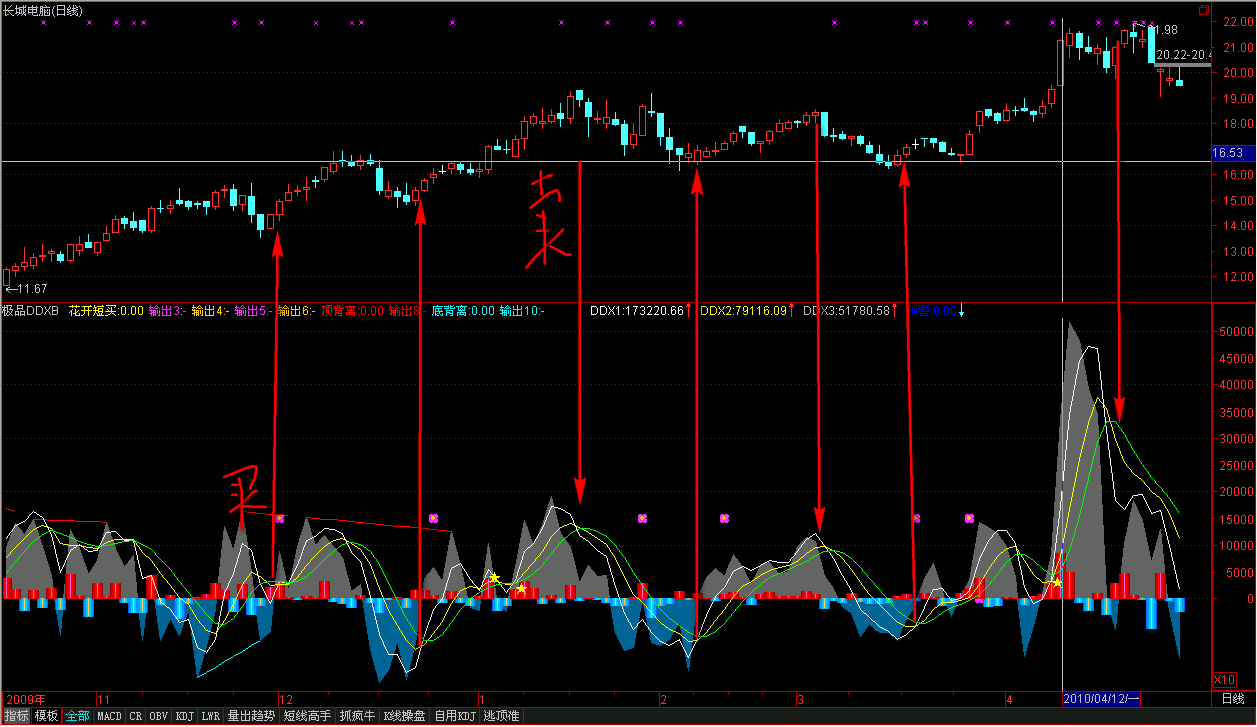Open the 量出趋势 indicator

251,716
